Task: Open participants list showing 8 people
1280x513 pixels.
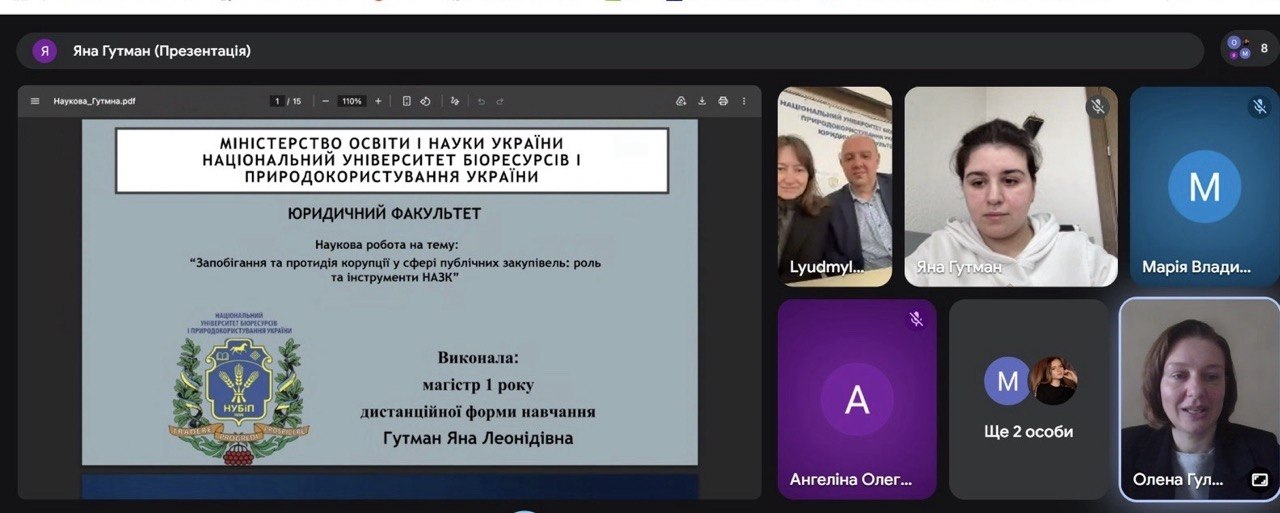Action: [1248, 49]
